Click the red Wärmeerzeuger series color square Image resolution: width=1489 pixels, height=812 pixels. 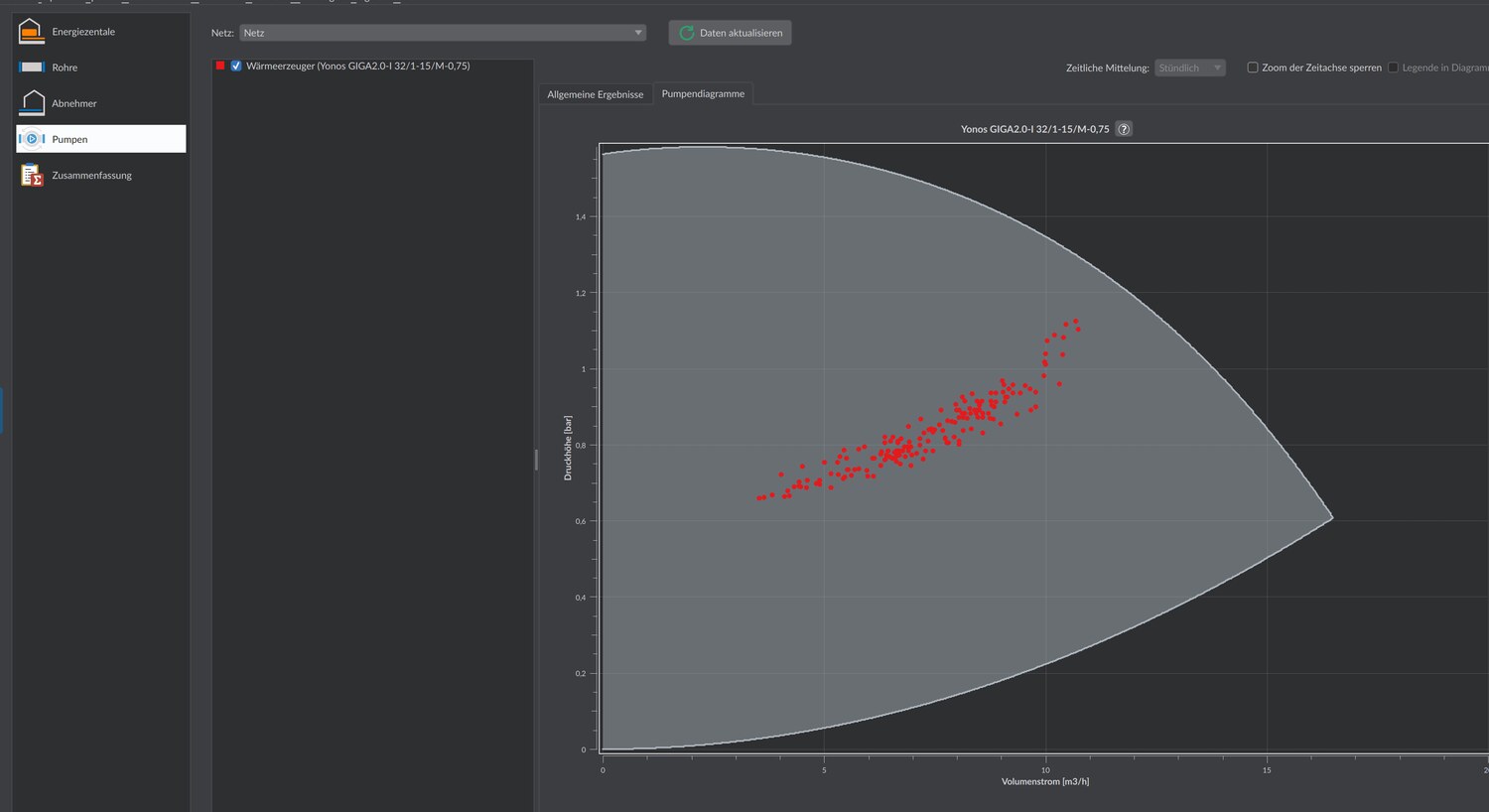[220, 66]
